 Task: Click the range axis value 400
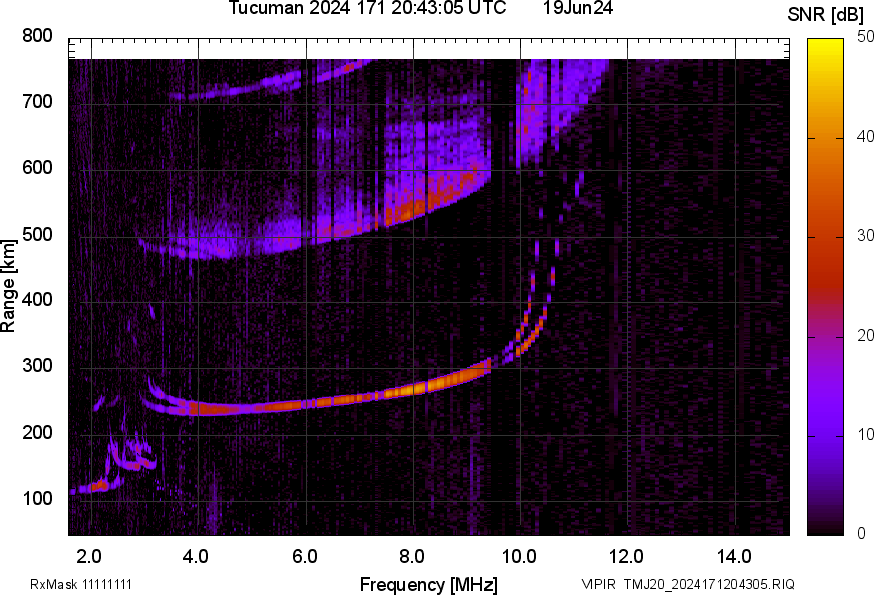[x=37, y=300]
